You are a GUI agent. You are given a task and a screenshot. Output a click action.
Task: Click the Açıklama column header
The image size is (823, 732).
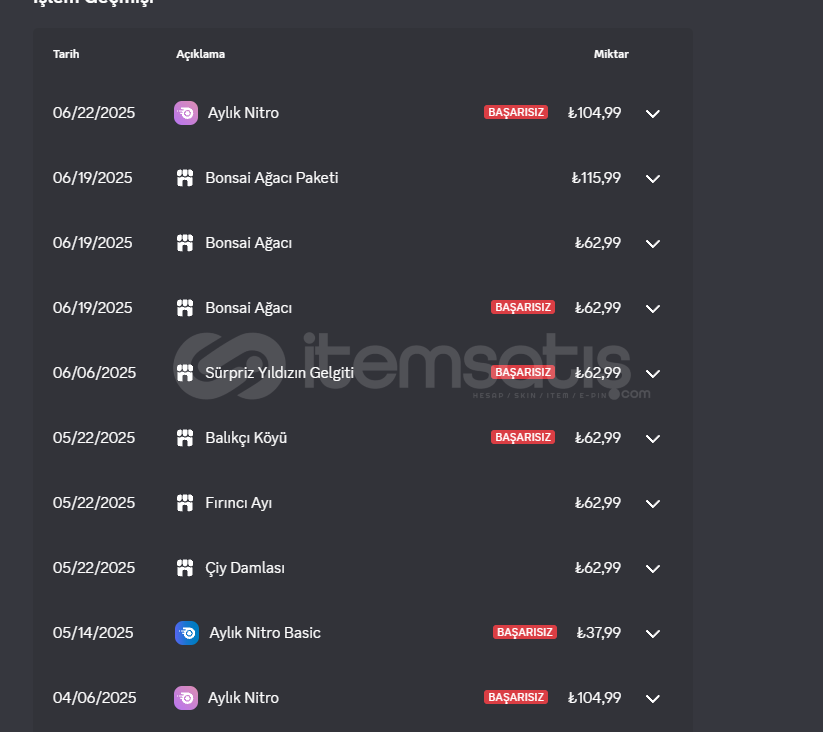201,54
